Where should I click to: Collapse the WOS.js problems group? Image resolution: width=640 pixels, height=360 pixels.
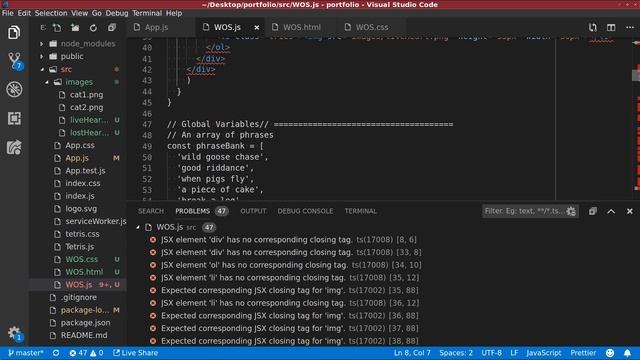click(138, 227)
